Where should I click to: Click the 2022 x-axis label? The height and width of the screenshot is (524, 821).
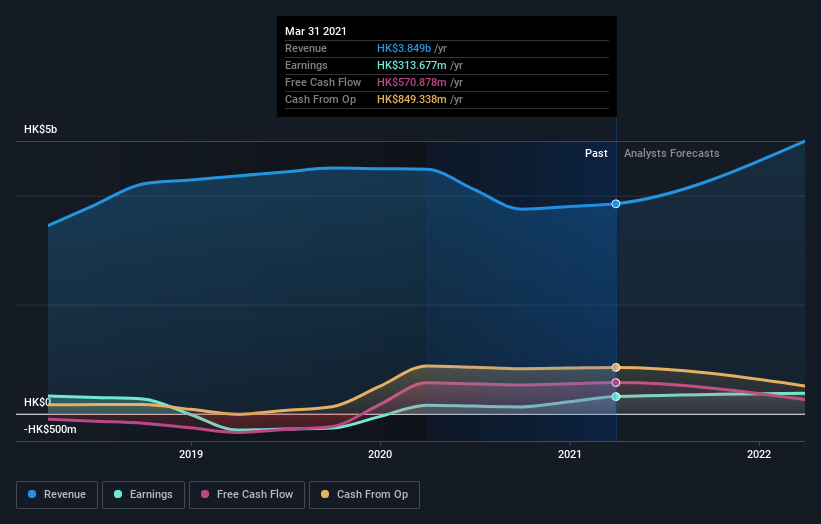759,454
